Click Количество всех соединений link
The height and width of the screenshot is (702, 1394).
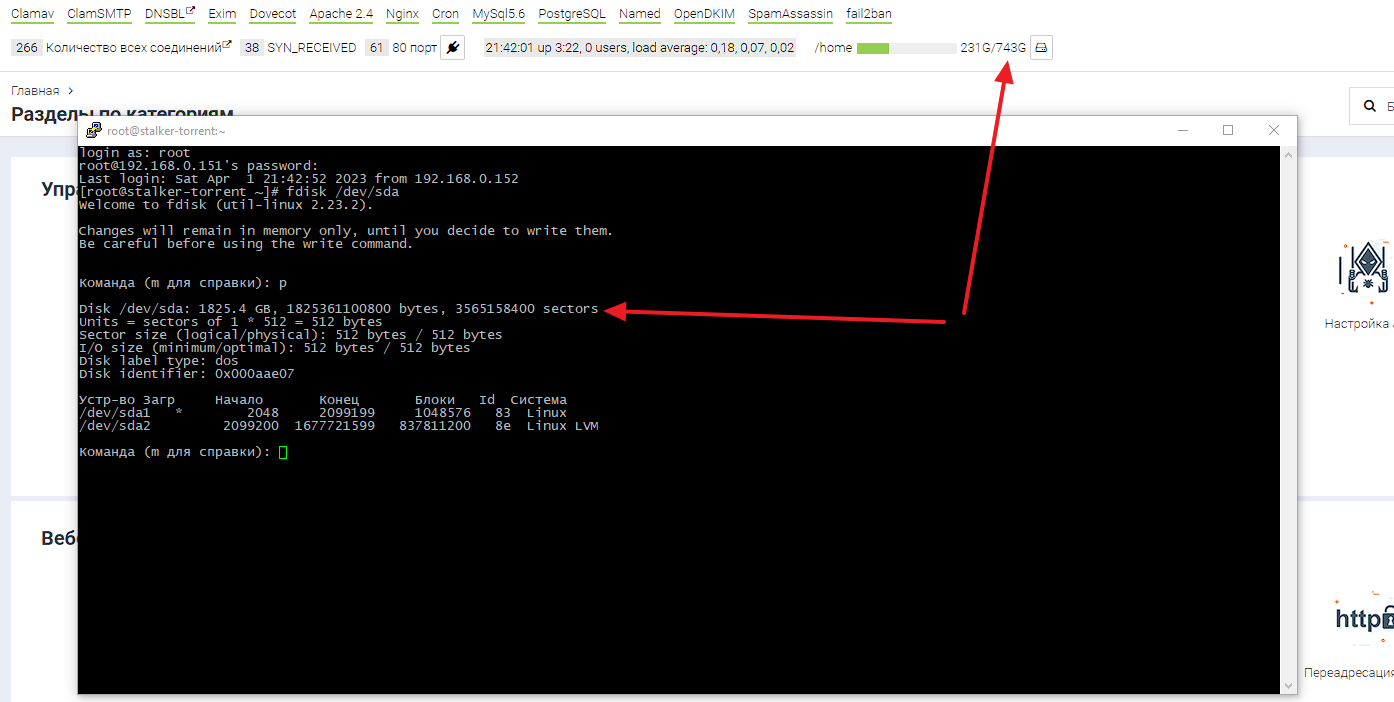click(134, 47)
